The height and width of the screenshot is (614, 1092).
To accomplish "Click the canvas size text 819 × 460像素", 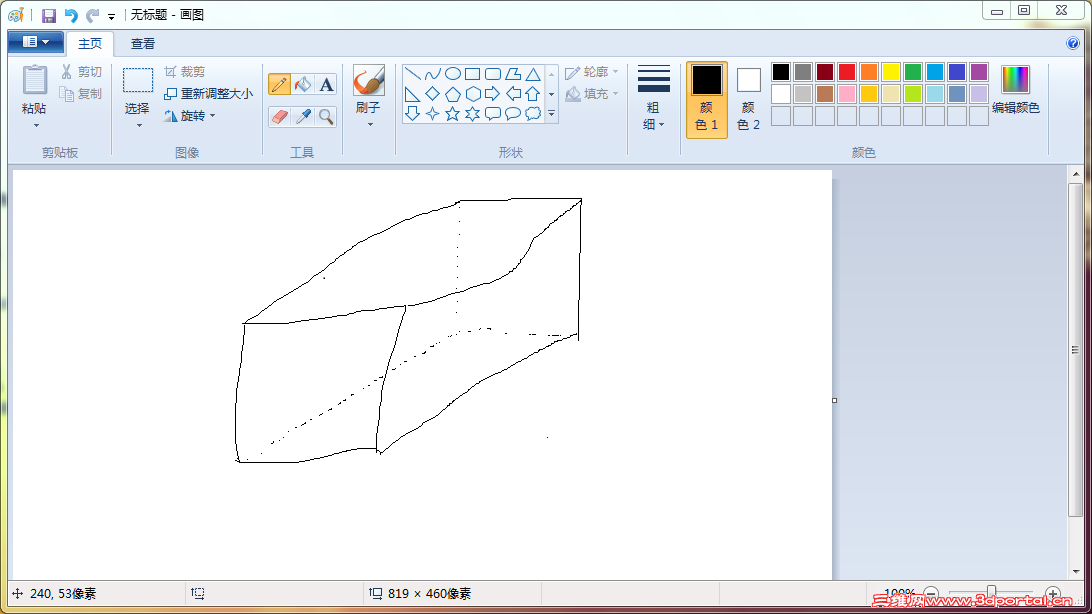I will pos(430,594).
